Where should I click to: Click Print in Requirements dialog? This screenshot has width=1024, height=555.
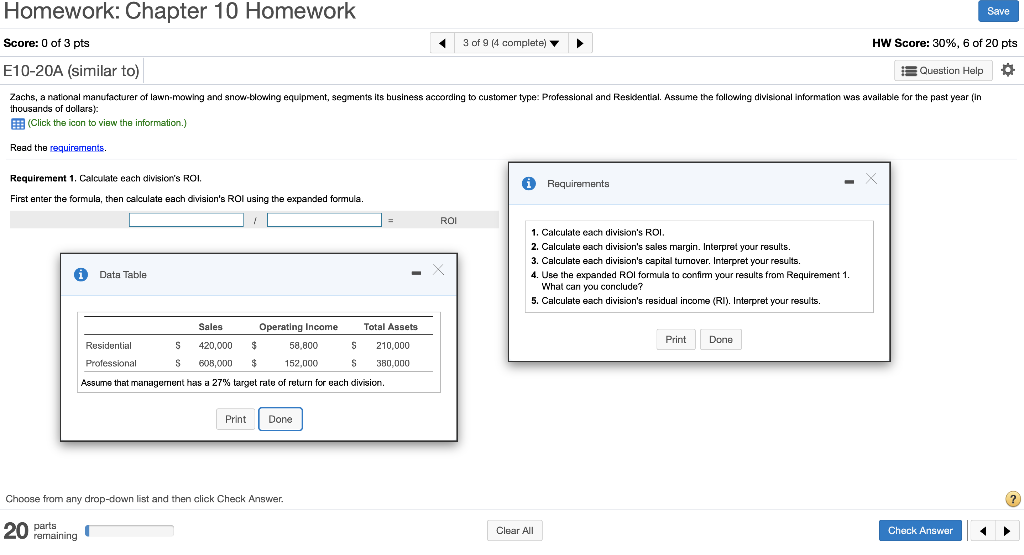click(x=675, y=340)
